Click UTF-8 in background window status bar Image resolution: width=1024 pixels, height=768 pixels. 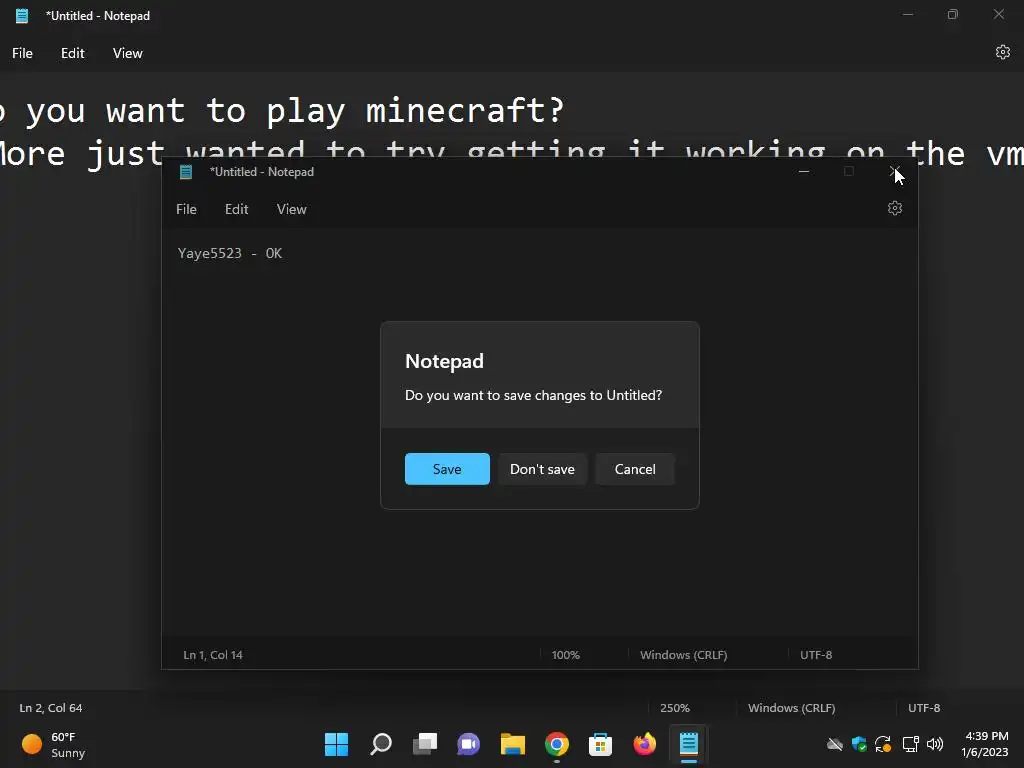pyautogui.click(x=924, y=708)
